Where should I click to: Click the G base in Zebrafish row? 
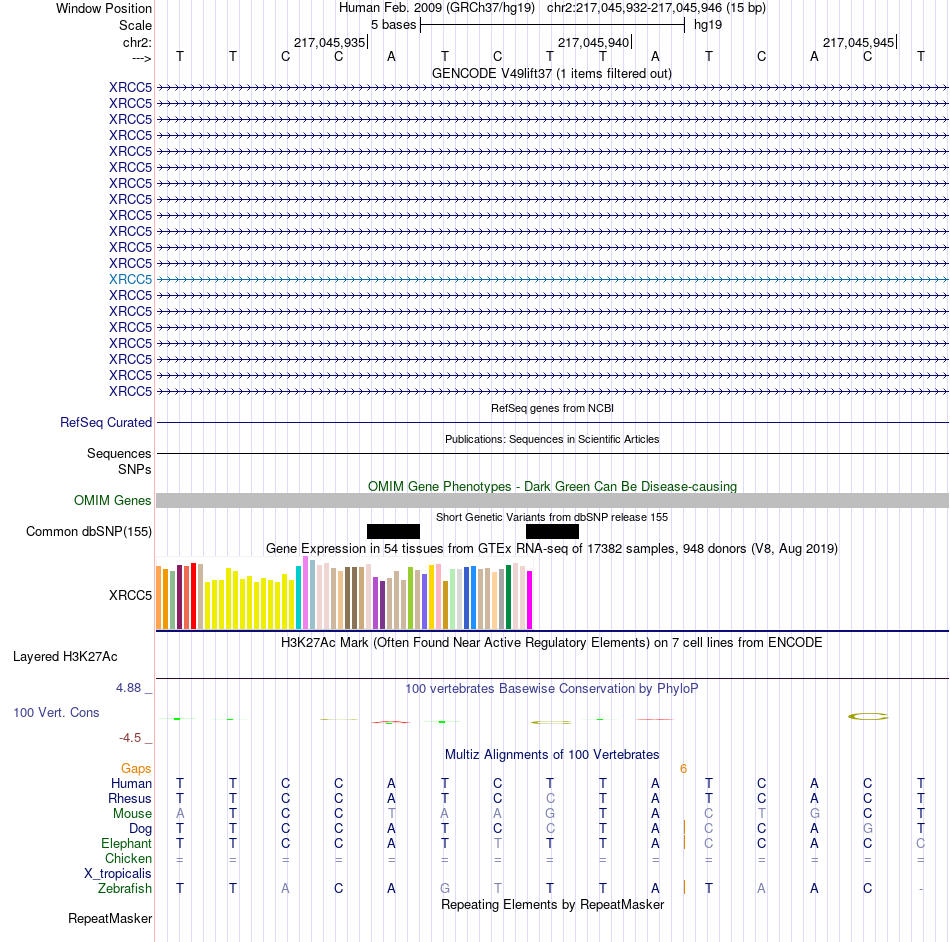445,888
